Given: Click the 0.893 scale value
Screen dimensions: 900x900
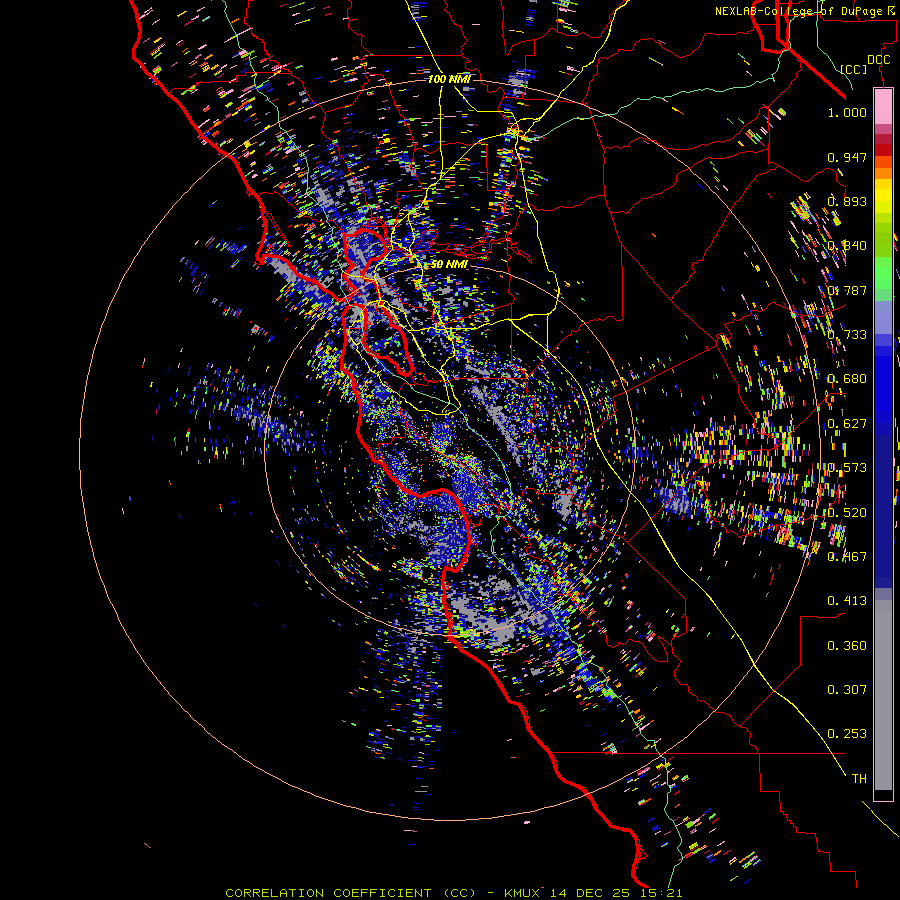Looking at the screenshot, I should tap(847, 201).
